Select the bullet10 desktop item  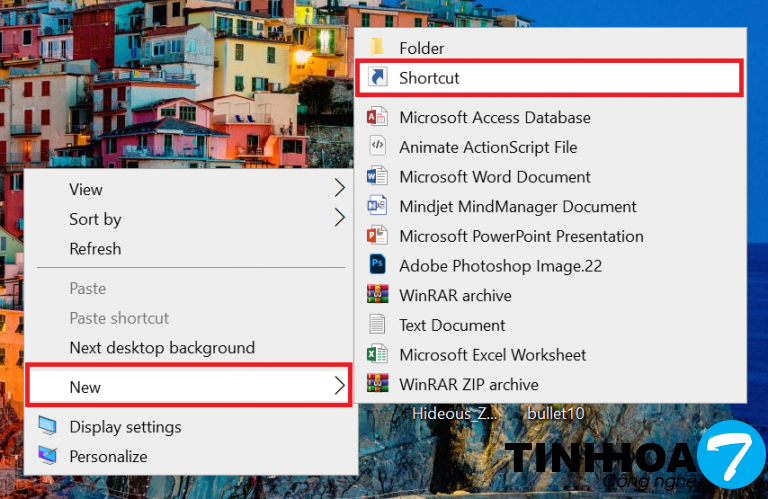point(555,413)
